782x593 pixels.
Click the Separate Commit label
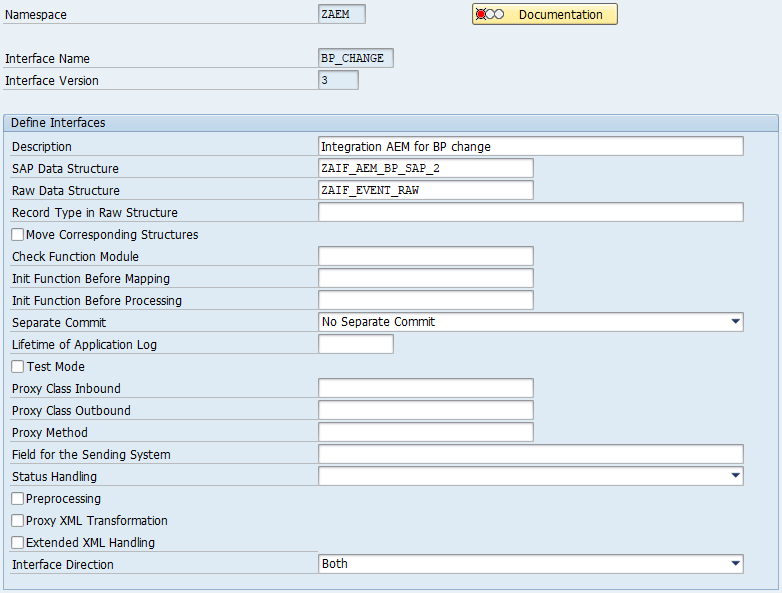pos(59,322)
